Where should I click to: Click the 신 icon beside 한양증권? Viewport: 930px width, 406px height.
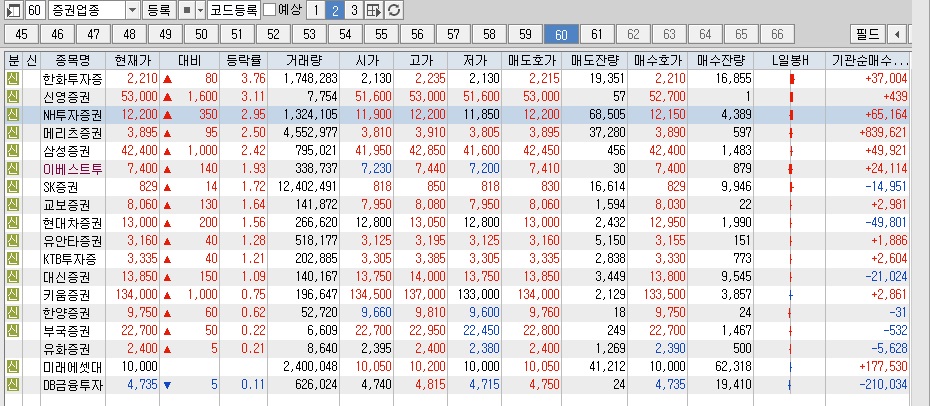[x=14, y=312]
